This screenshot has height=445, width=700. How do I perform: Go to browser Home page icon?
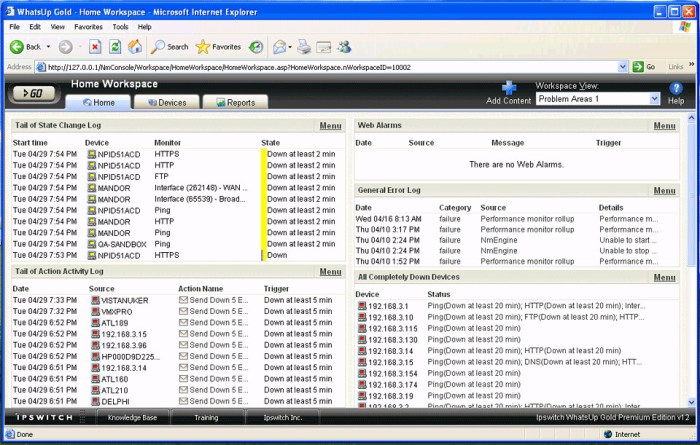click(x=135, y=47)
